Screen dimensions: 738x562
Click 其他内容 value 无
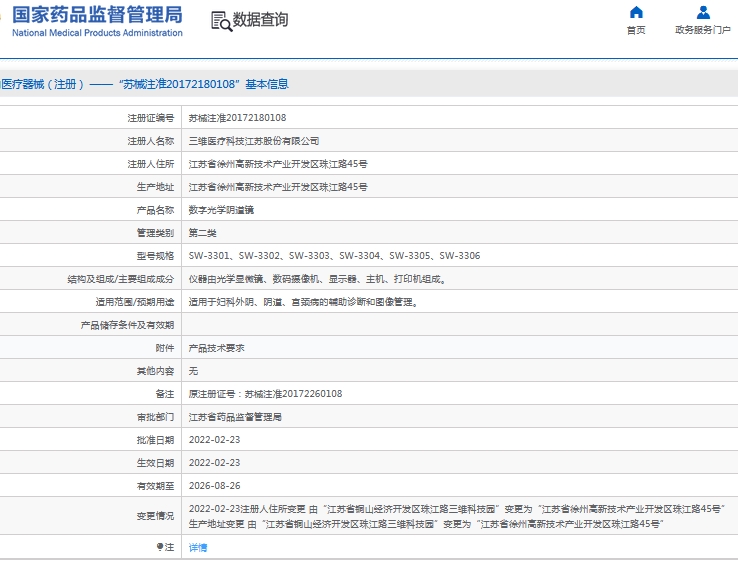click(x=193, y=371)
